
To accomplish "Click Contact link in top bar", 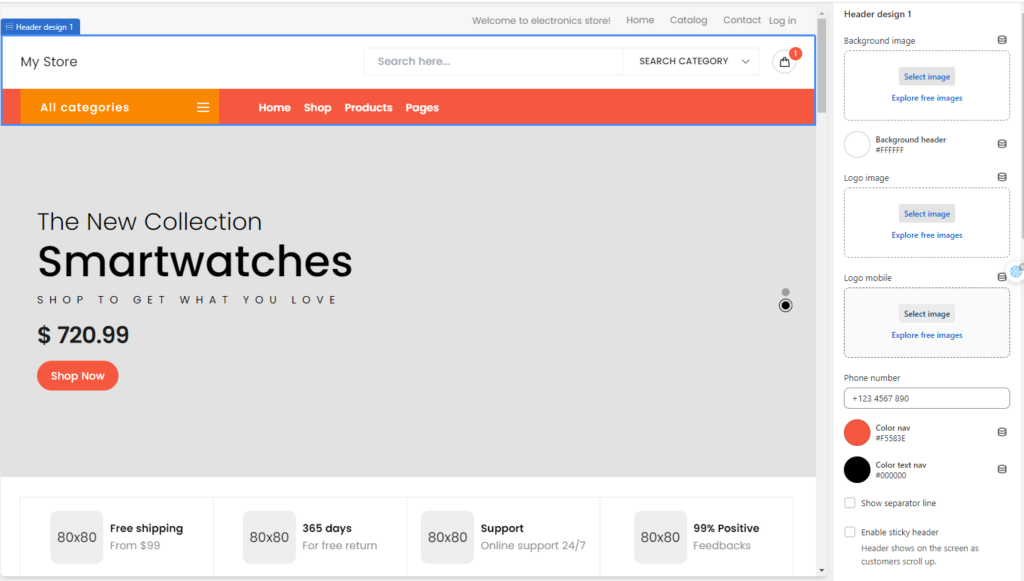I will coord(742,20).
